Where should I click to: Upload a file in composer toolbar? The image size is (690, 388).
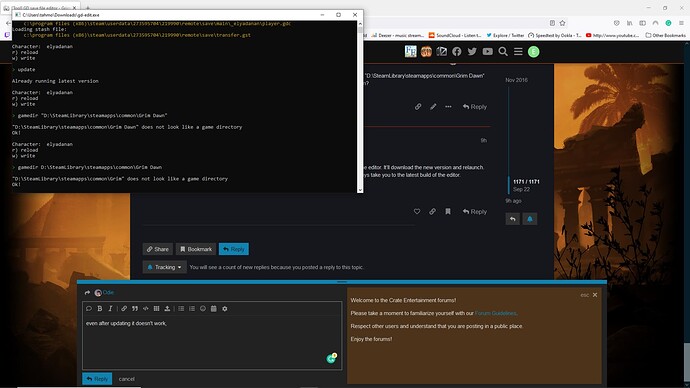(167, 309)
